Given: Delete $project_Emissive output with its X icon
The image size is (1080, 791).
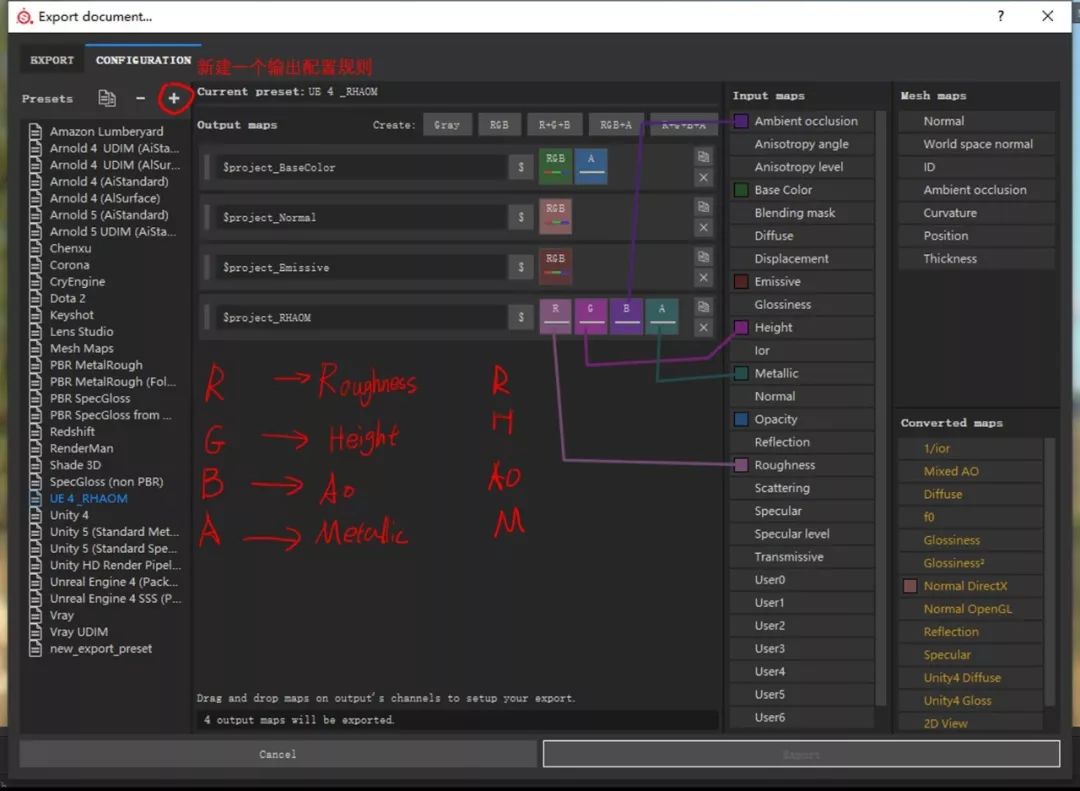Looking at the screenshot, I should (703, 277).
